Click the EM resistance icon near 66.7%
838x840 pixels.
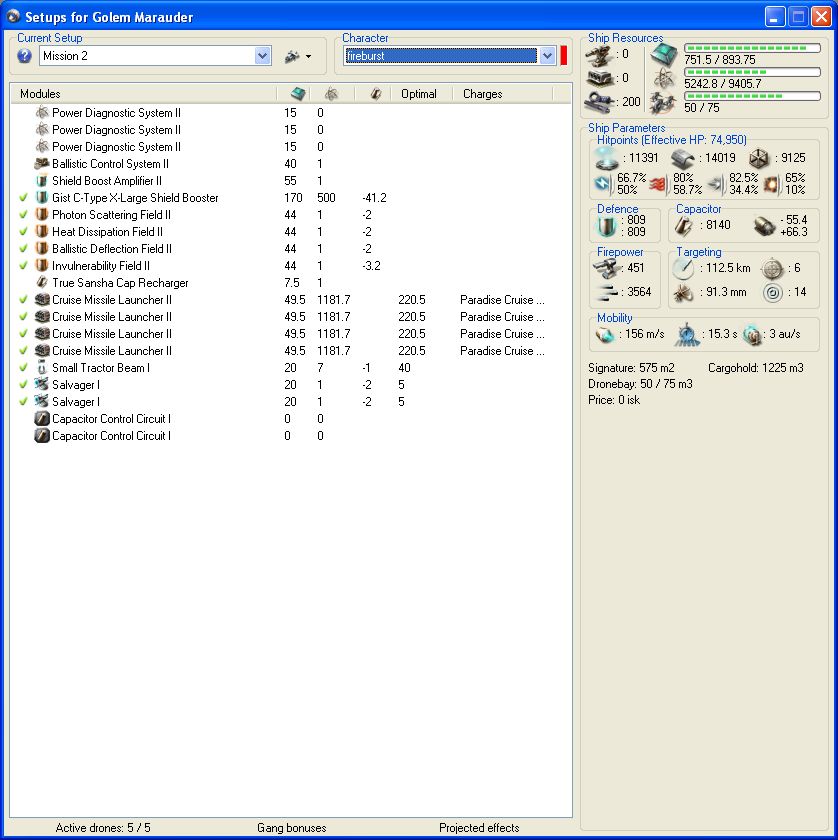click(x=602, y=184)
